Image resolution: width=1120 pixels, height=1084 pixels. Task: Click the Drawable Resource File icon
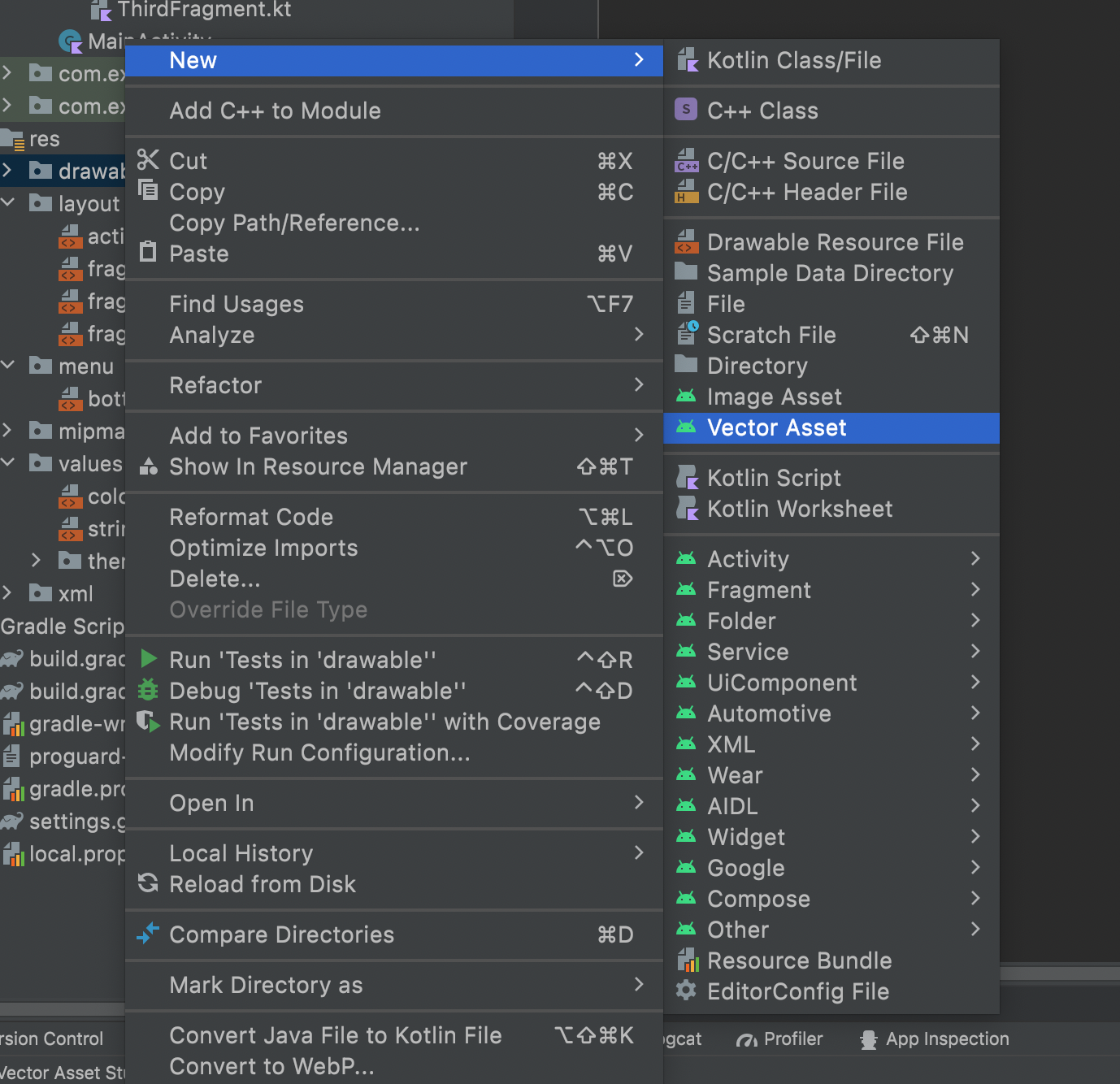click(x=687, y=242)
